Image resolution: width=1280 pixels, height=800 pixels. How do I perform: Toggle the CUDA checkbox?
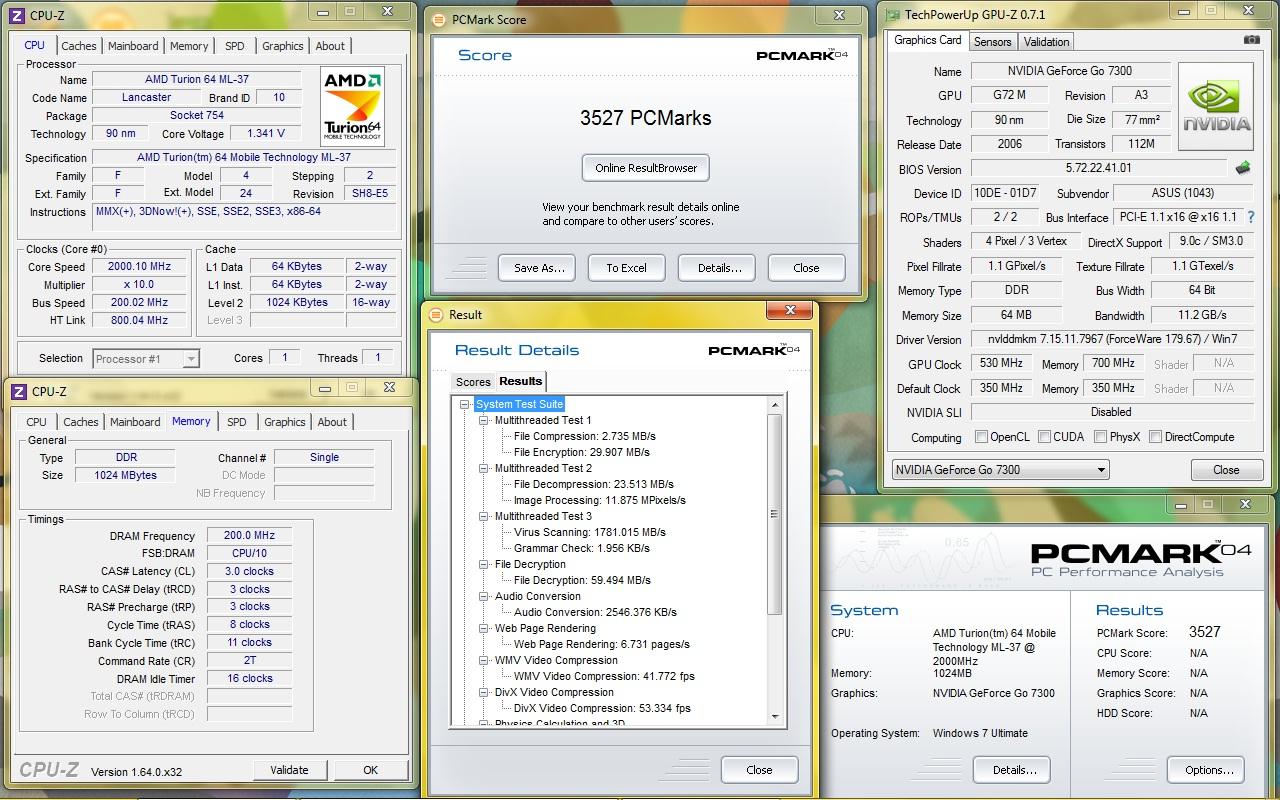(1044, 437)
